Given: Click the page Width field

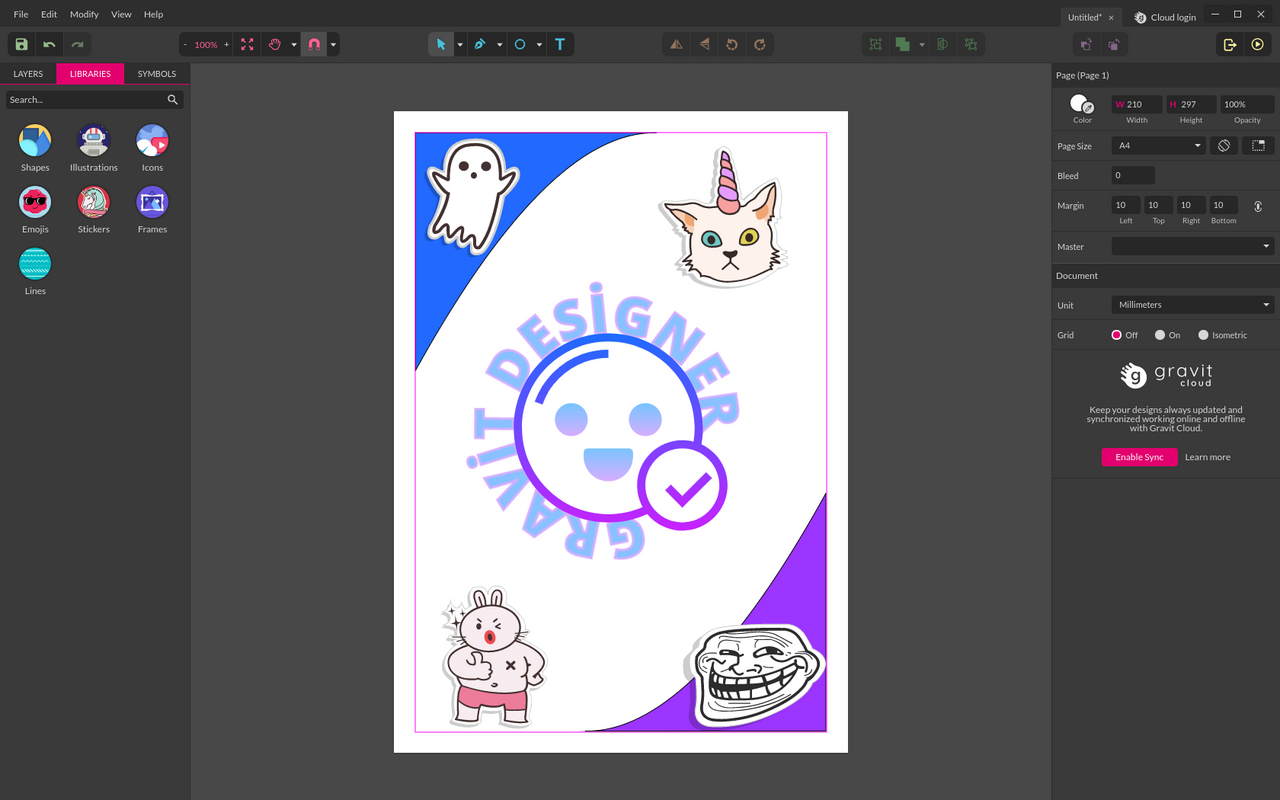Looking at the screenshot, I should point(1137,104).
